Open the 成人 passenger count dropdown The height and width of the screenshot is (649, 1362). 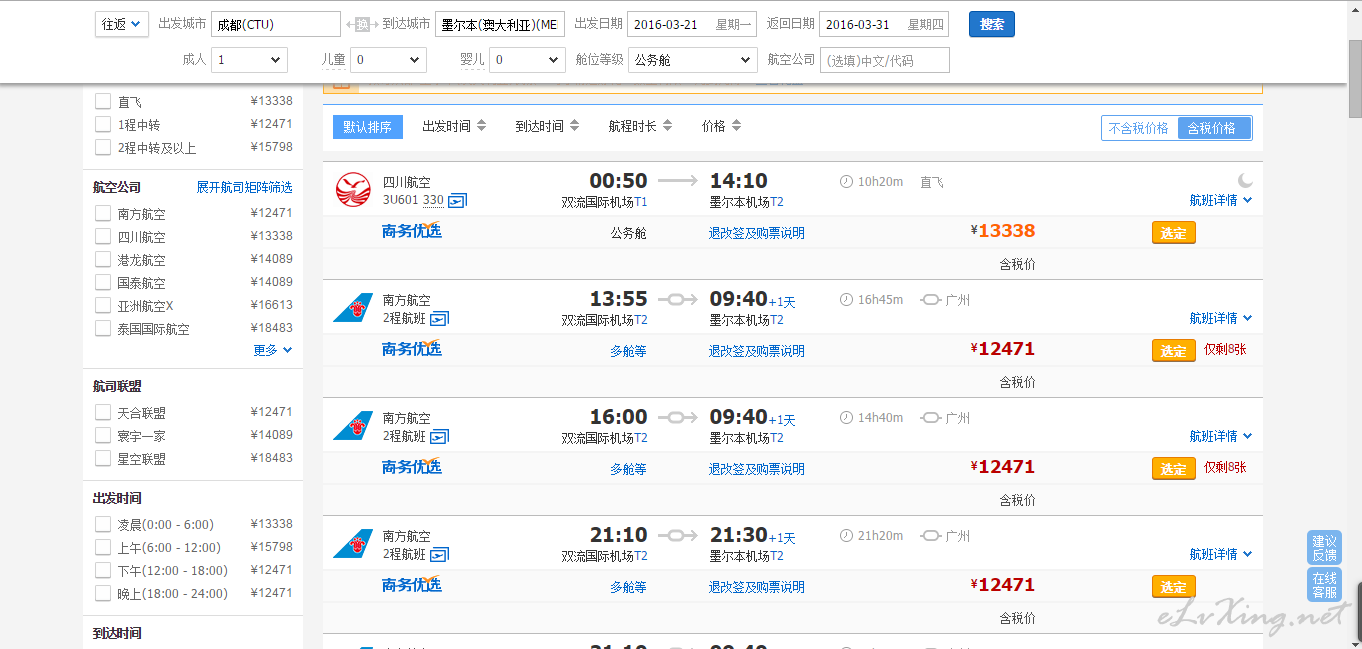(250, 60)
